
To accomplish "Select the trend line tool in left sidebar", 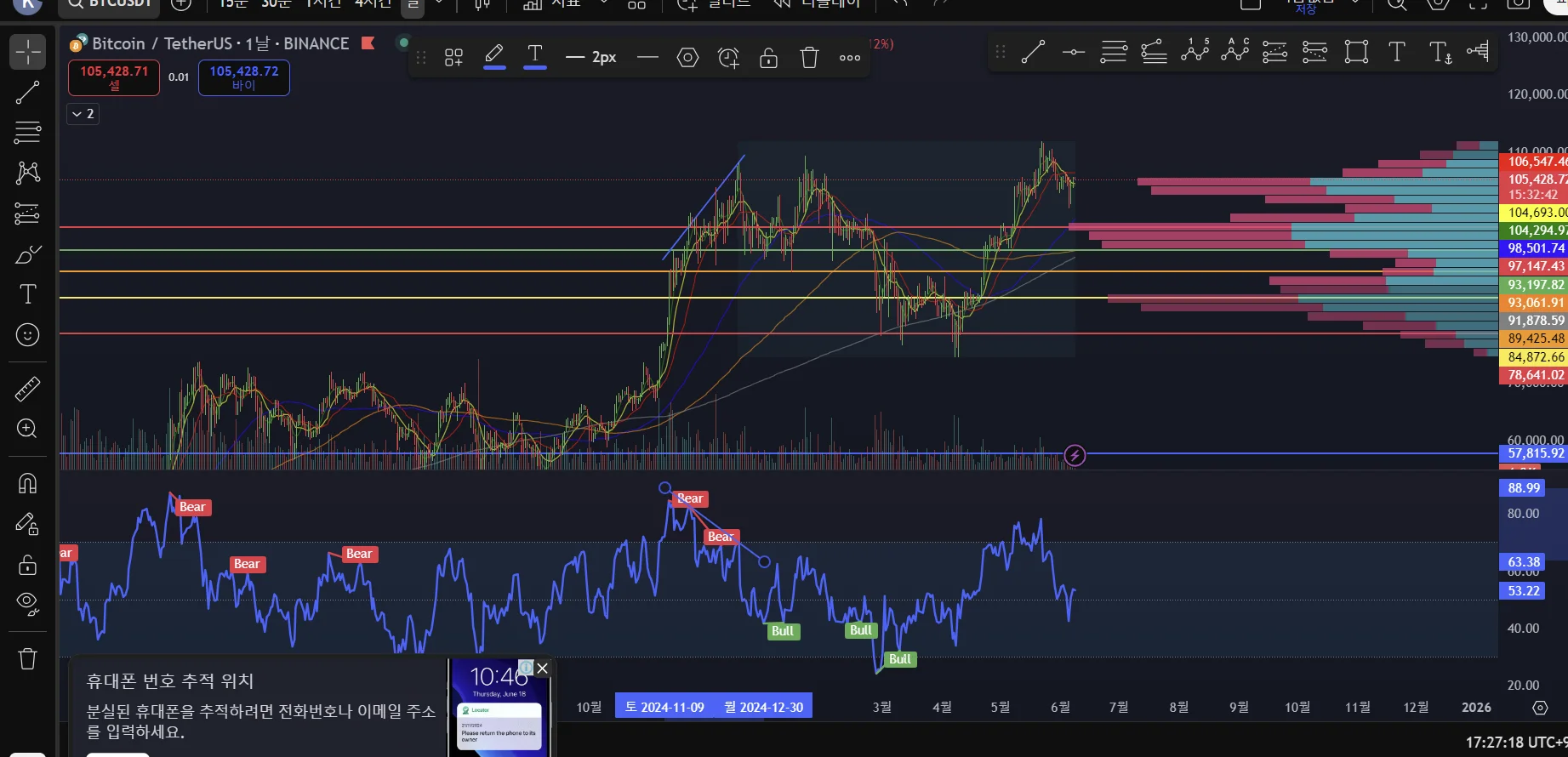I will (x=27, y=92).
